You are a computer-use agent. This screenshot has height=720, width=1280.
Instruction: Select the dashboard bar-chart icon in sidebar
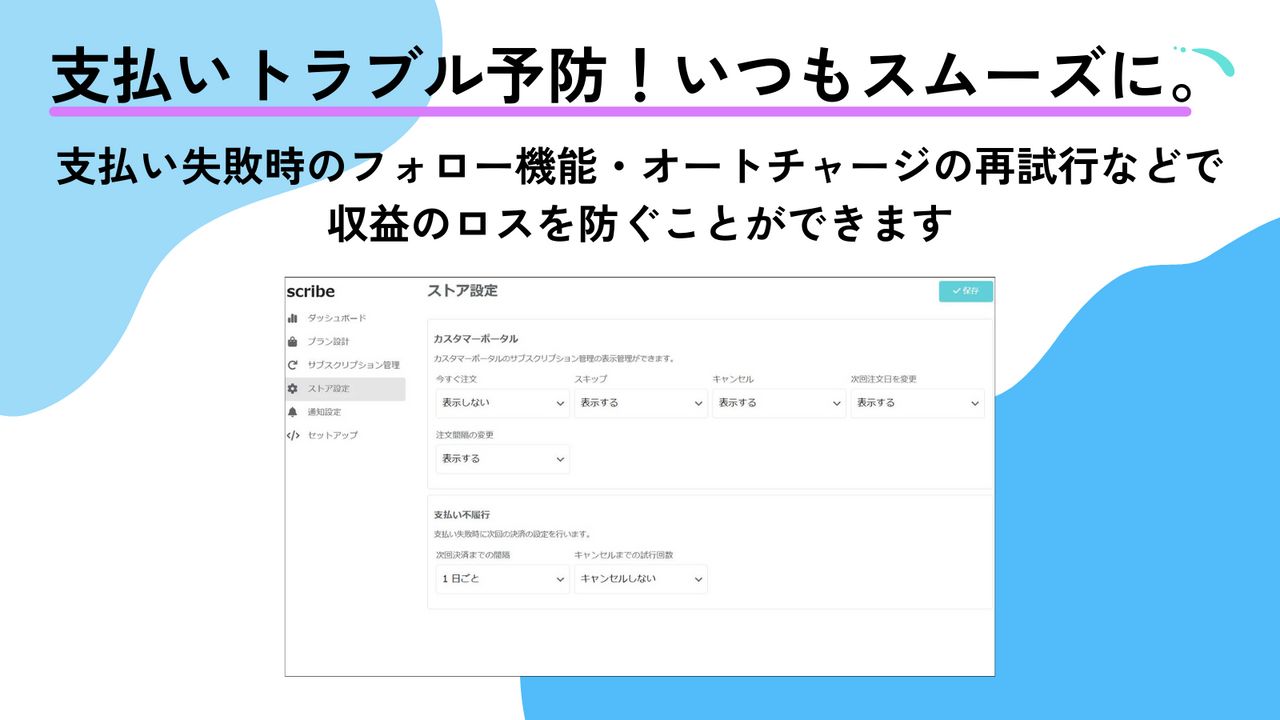(292, 318)
